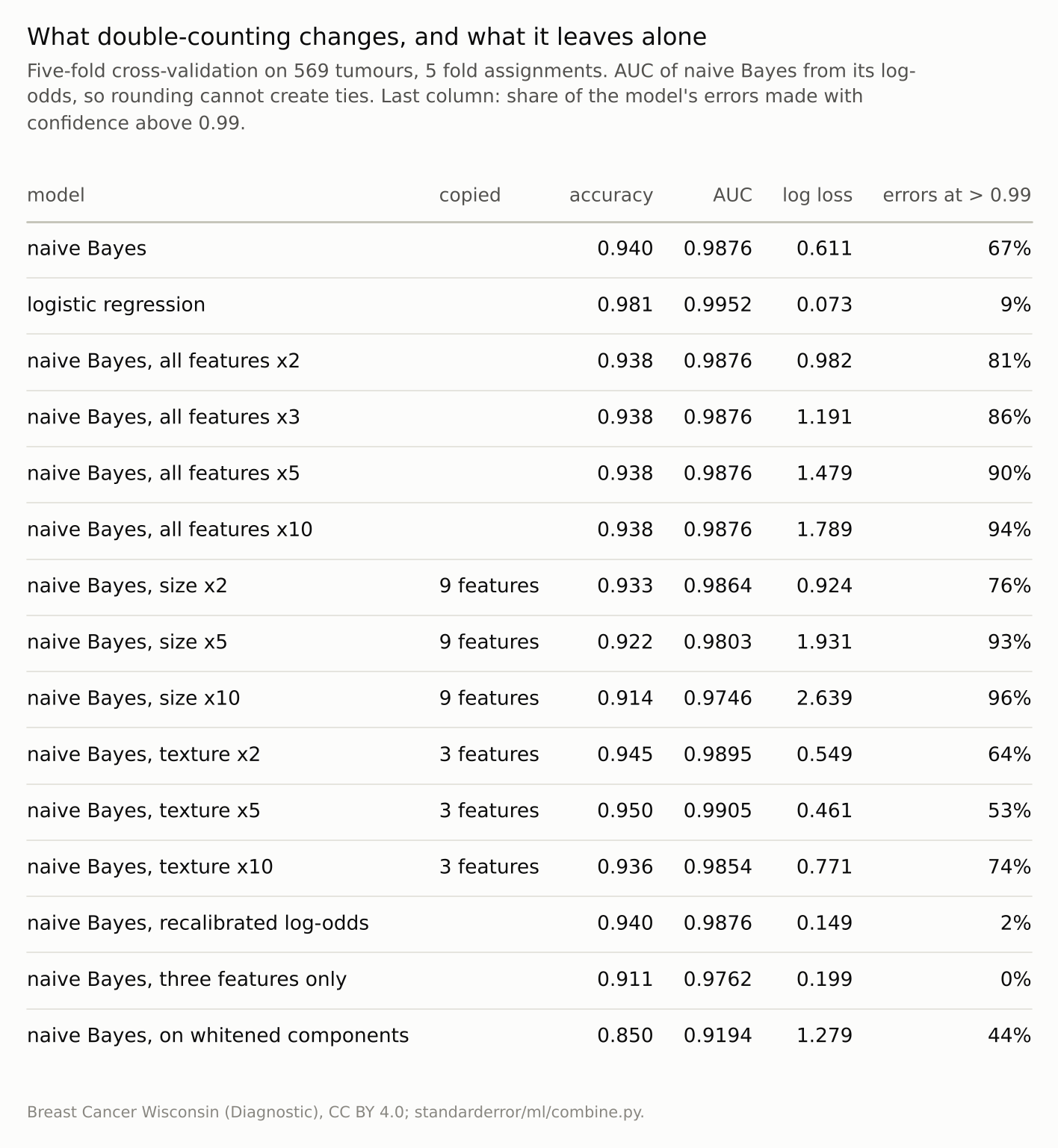The image size is (1058, 1148).
Task: Click '9 features' in size x10 row
Action: point(489,698)
